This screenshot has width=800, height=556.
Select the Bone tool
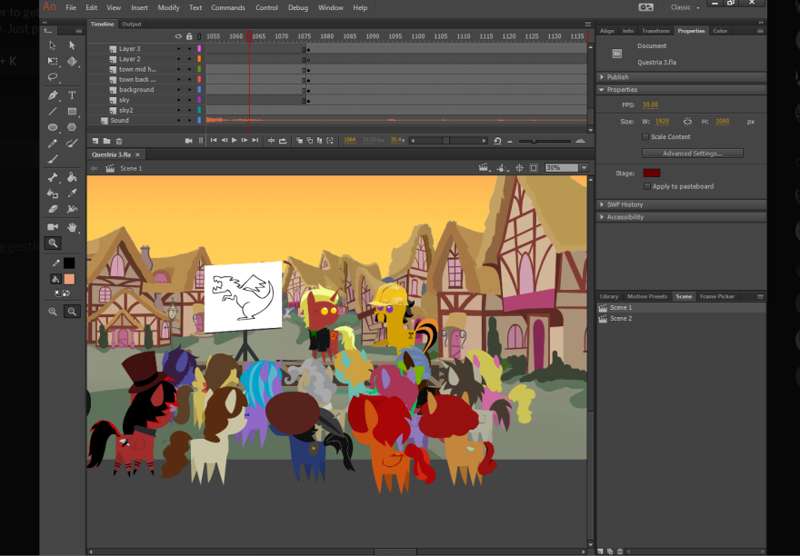tap(53, 177)
